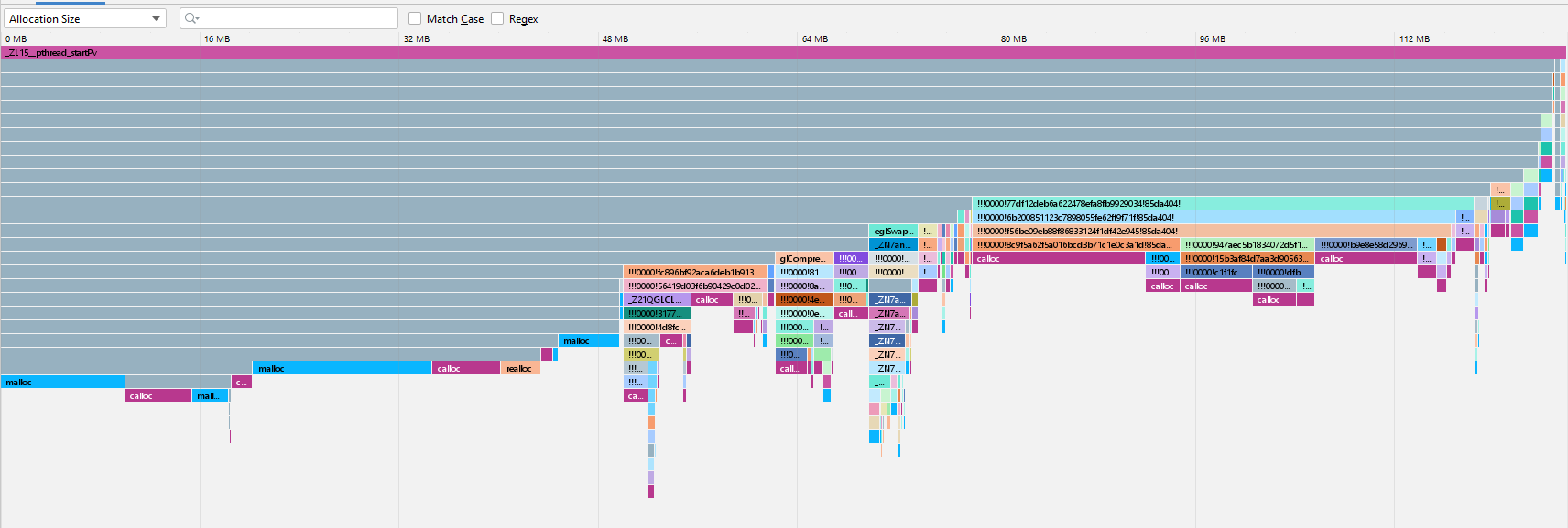Click the !!!0000!77df12deb6a6... teal block
This screenshot has height=528, width=1568.
pyautogui.click(x=1222, y=204)
